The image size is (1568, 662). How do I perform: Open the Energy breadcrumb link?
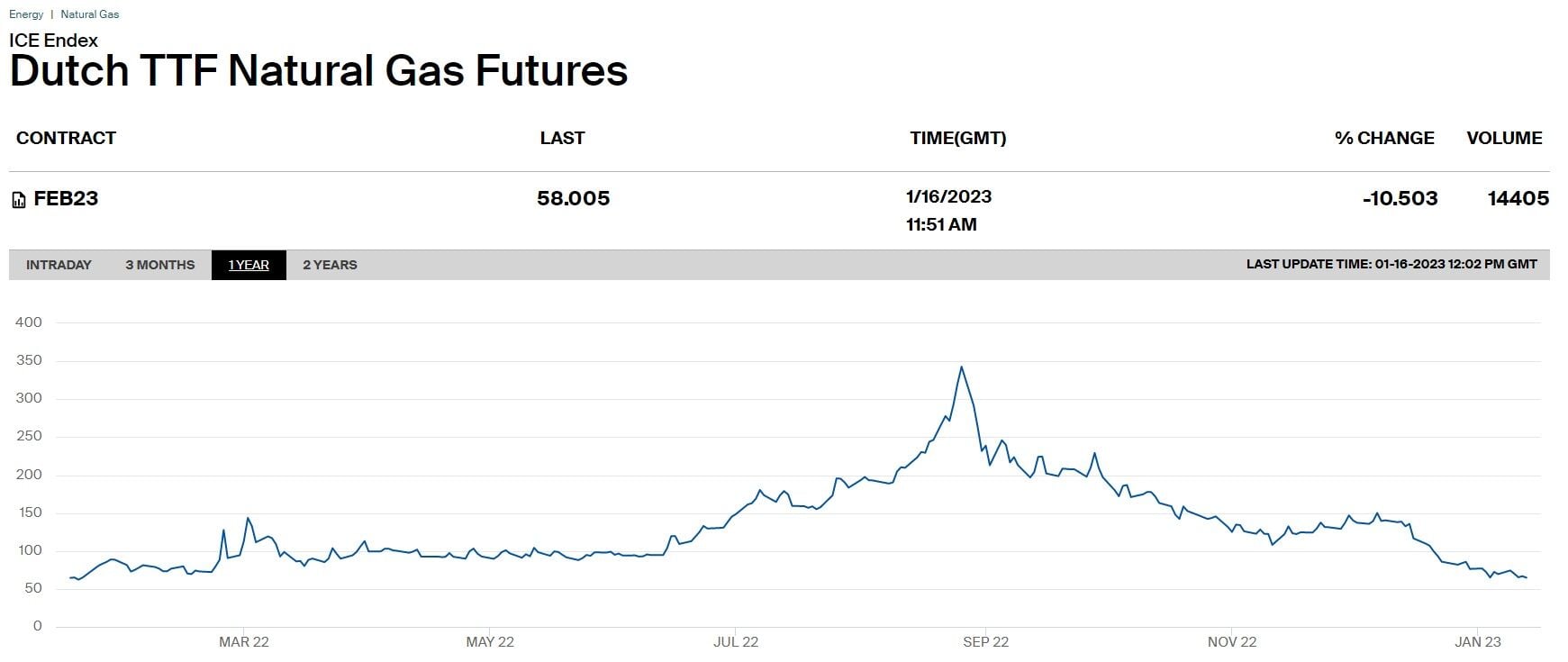pos(26,14)
